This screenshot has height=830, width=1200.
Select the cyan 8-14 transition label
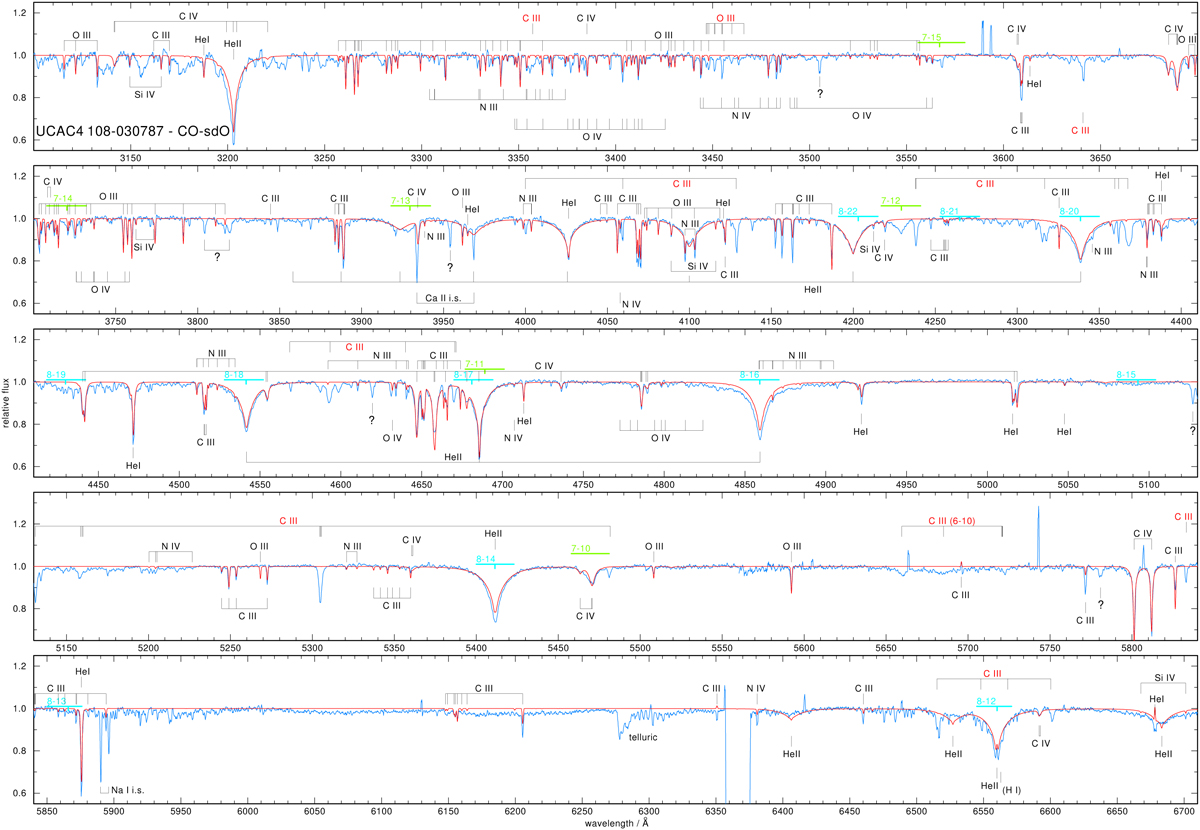pos(487,558)
